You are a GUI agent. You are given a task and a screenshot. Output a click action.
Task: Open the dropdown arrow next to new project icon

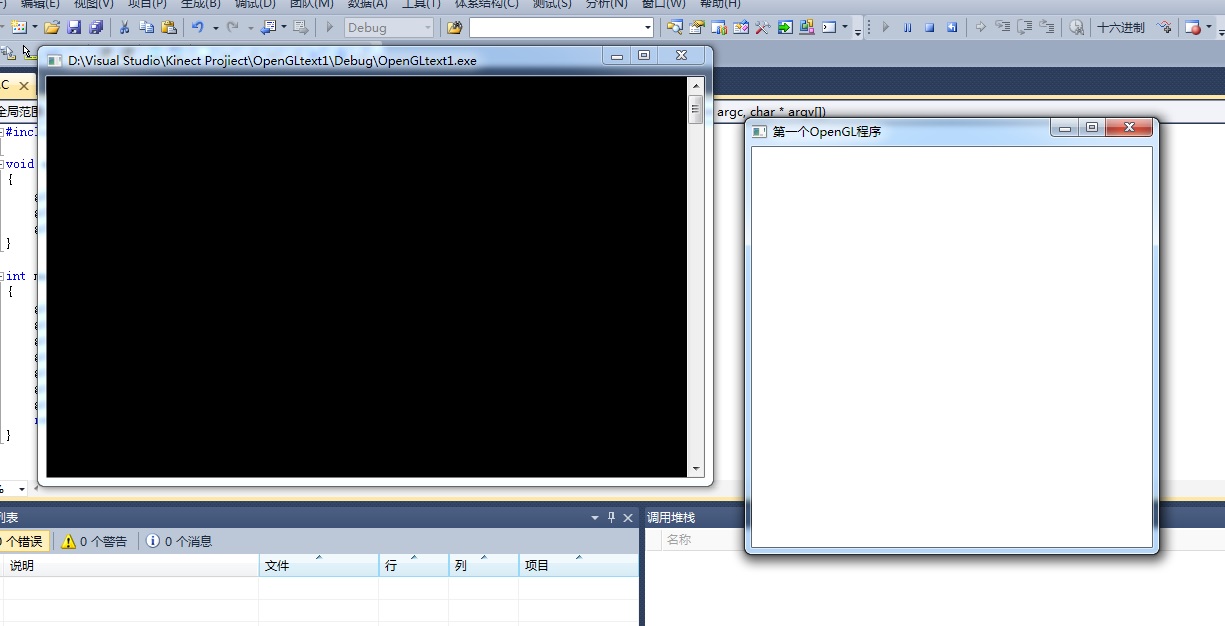point(35,27)
